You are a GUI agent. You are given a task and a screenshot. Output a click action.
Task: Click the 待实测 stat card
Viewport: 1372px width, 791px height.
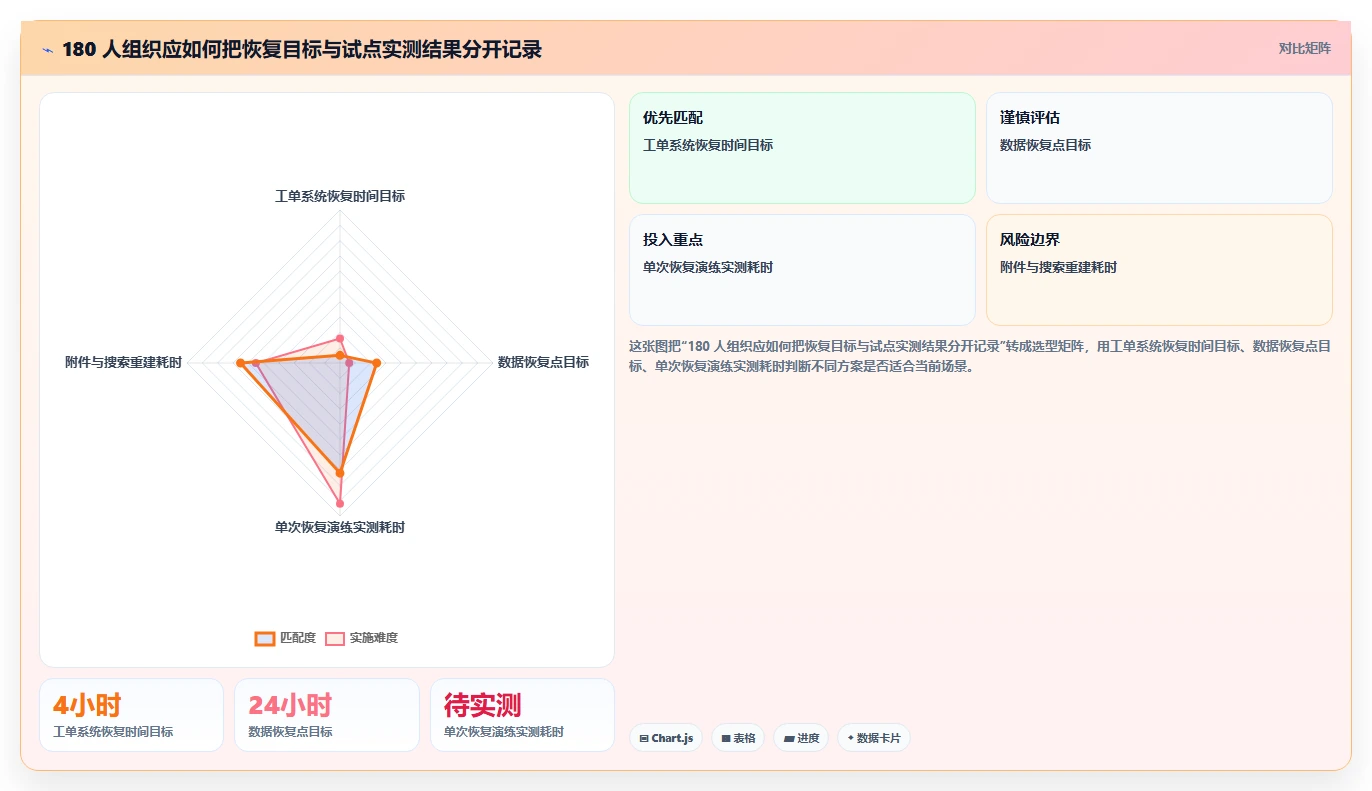click(x=522, y=715)
